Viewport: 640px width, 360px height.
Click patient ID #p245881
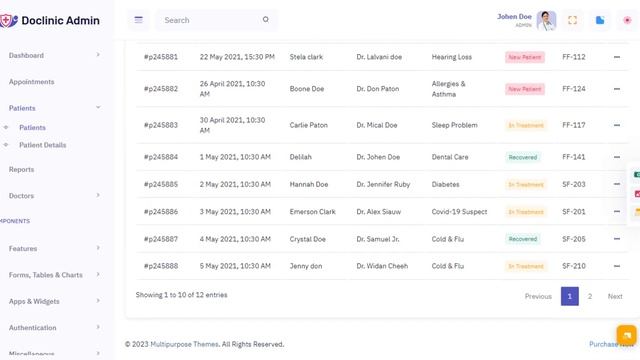(x=161, y=57)
